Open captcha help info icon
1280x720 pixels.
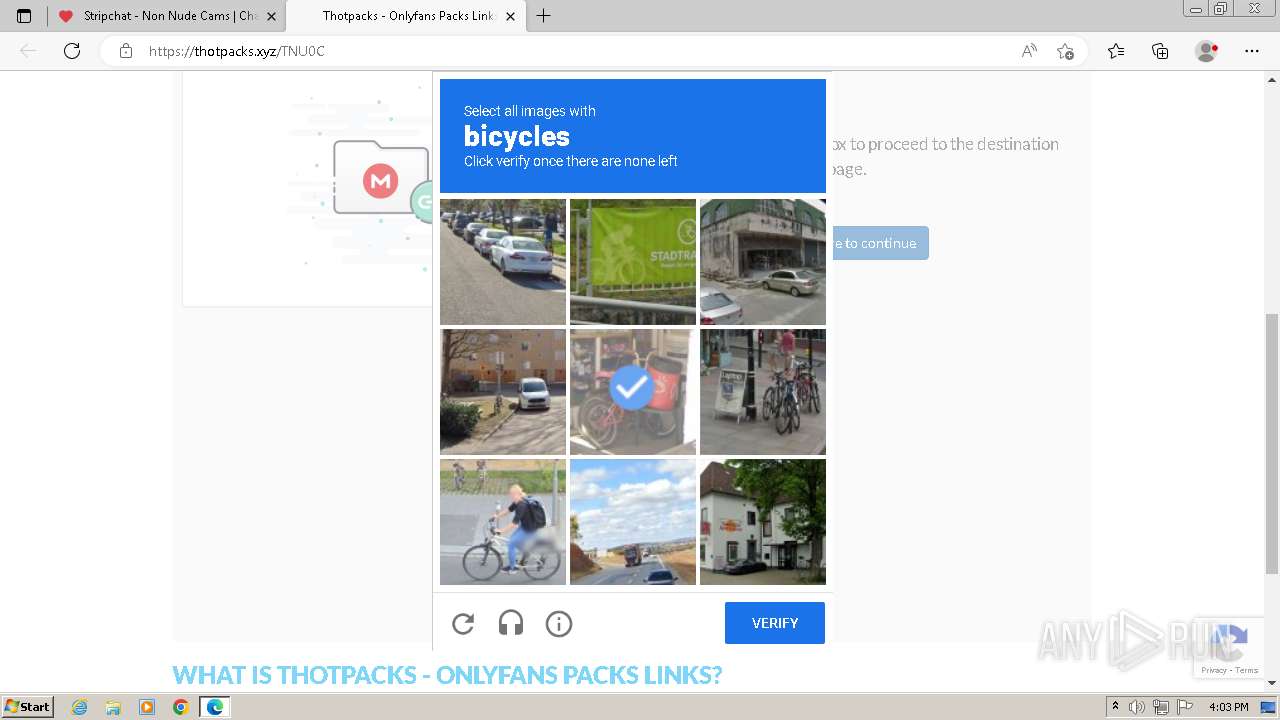[x=559, y=624]
